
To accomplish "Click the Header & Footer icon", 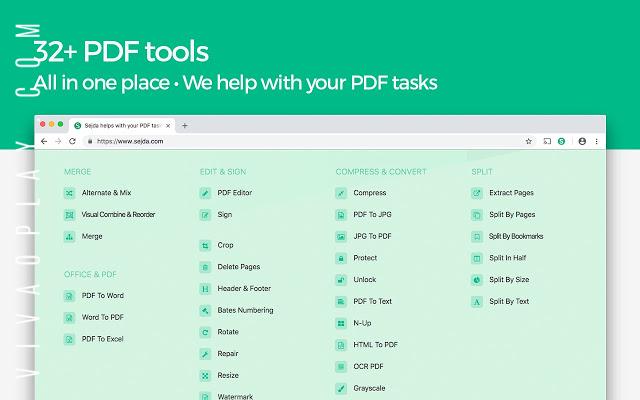I will [x=205, y=289].
